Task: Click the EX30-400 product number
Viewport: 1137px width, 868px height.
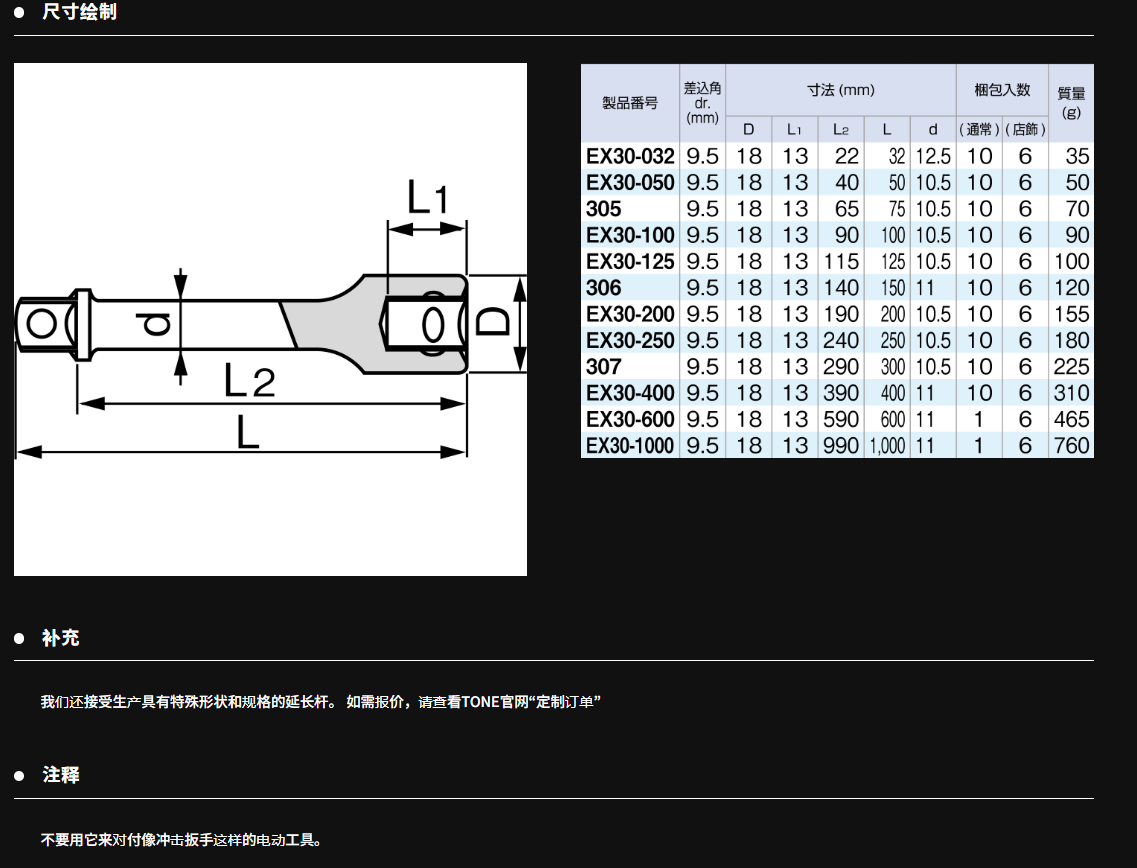Action: pyautogui.click(x=630, y=393)
